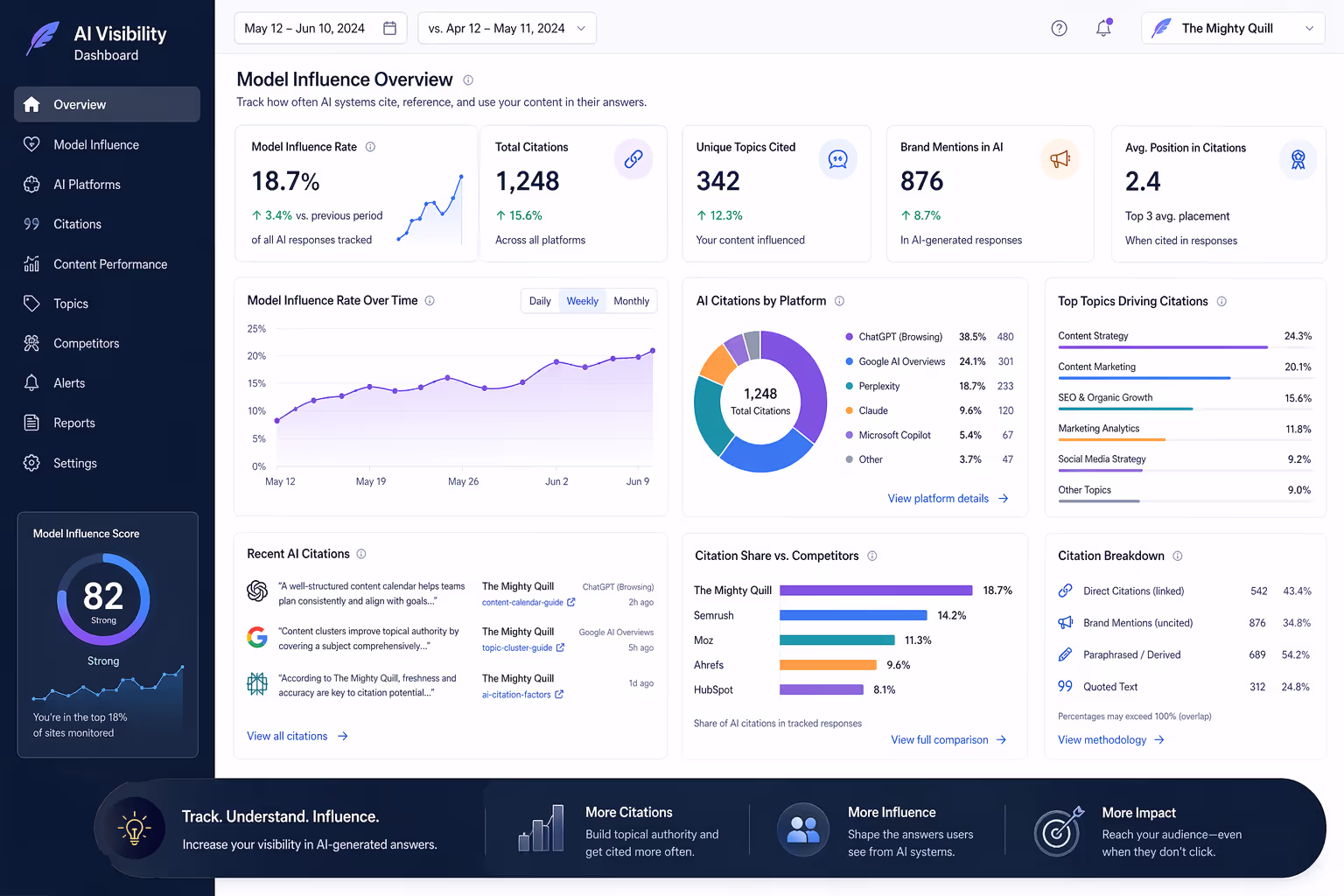This screenshot has height=896, width=1344.
Task: Click the Topics sidebar icon
Action: (x=31, y=303)
